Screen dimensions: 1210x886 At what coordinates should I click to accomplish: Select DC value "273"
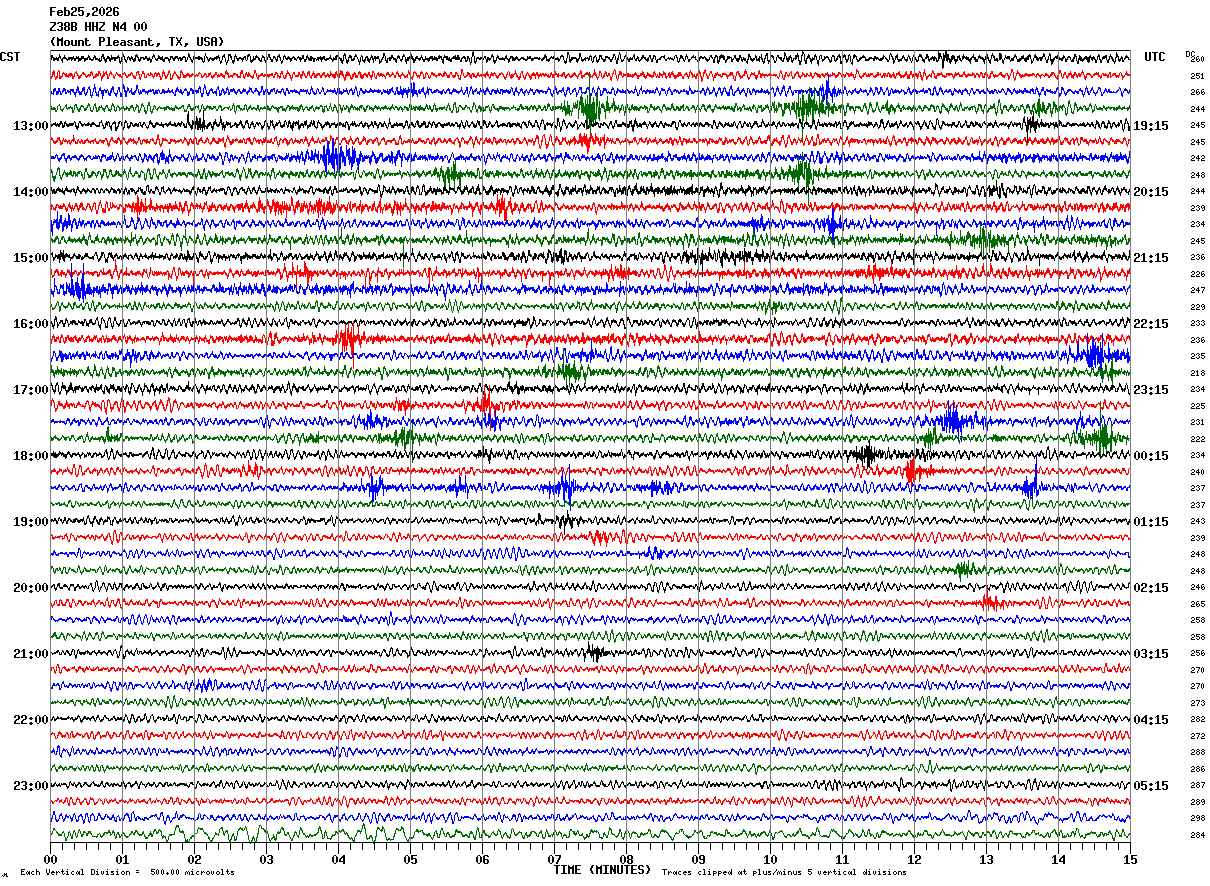pyautogui.click(x=1197, y=703)
